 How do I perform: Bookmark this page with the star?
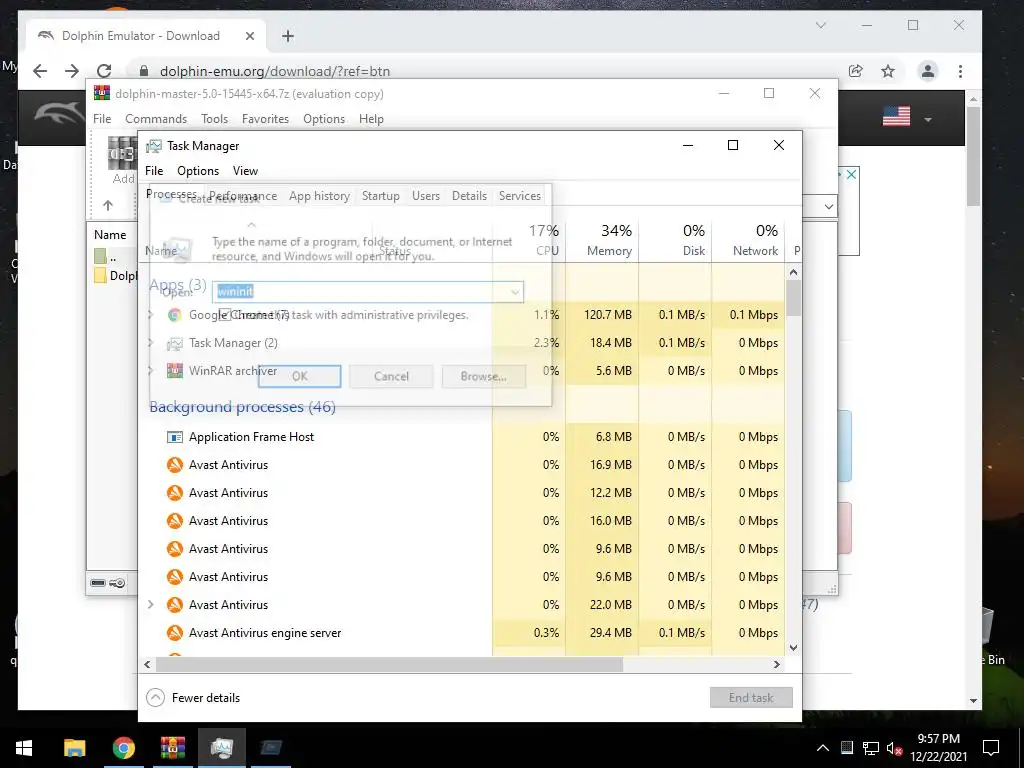click(888, 71)
